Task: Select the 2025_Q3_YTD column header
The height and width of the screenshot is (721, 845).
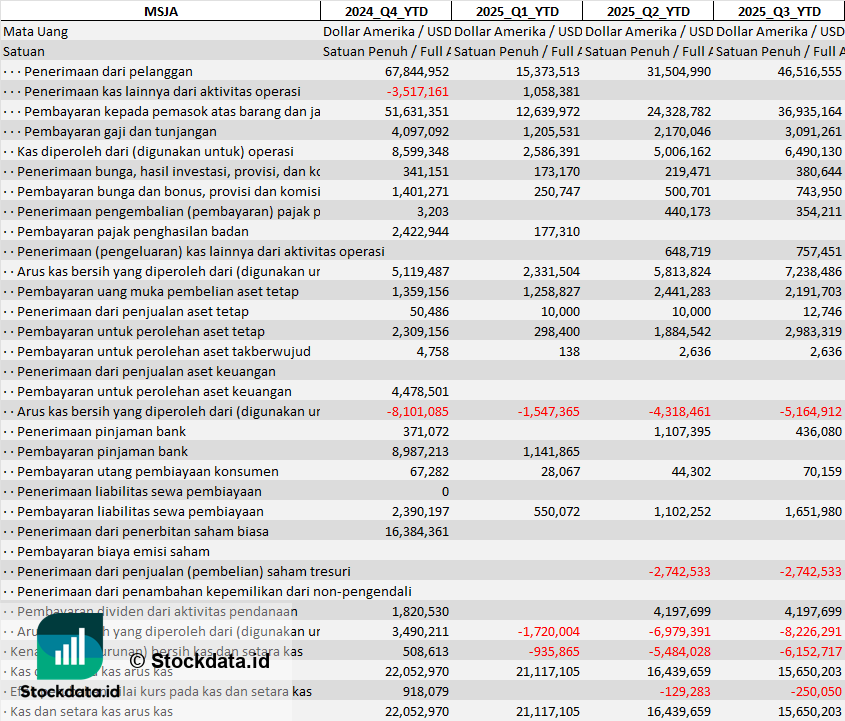Action: click(x=779, y=11)
